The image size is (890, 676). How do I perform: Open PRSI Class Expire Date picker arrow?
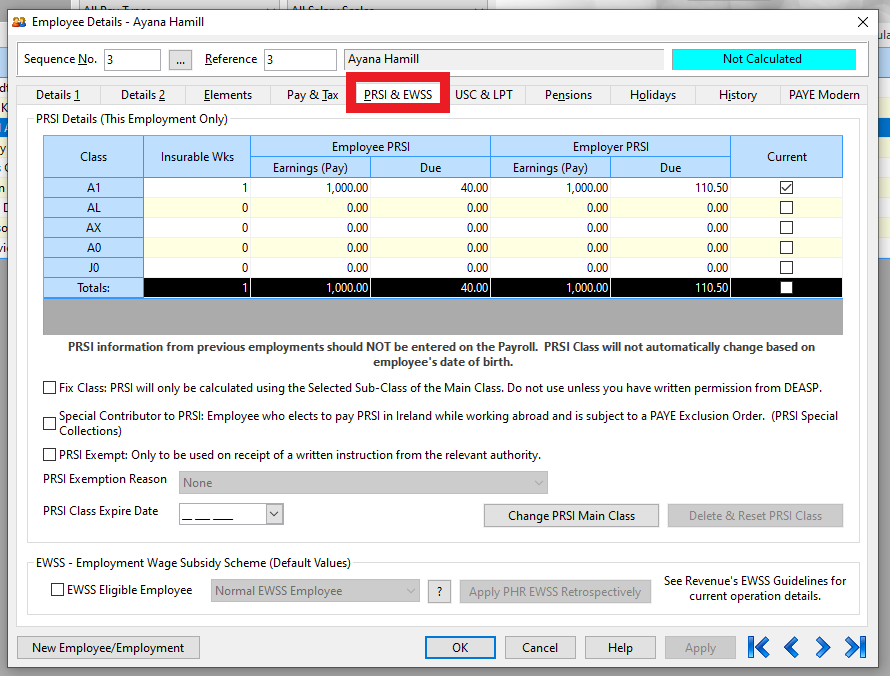coord(274,514)
